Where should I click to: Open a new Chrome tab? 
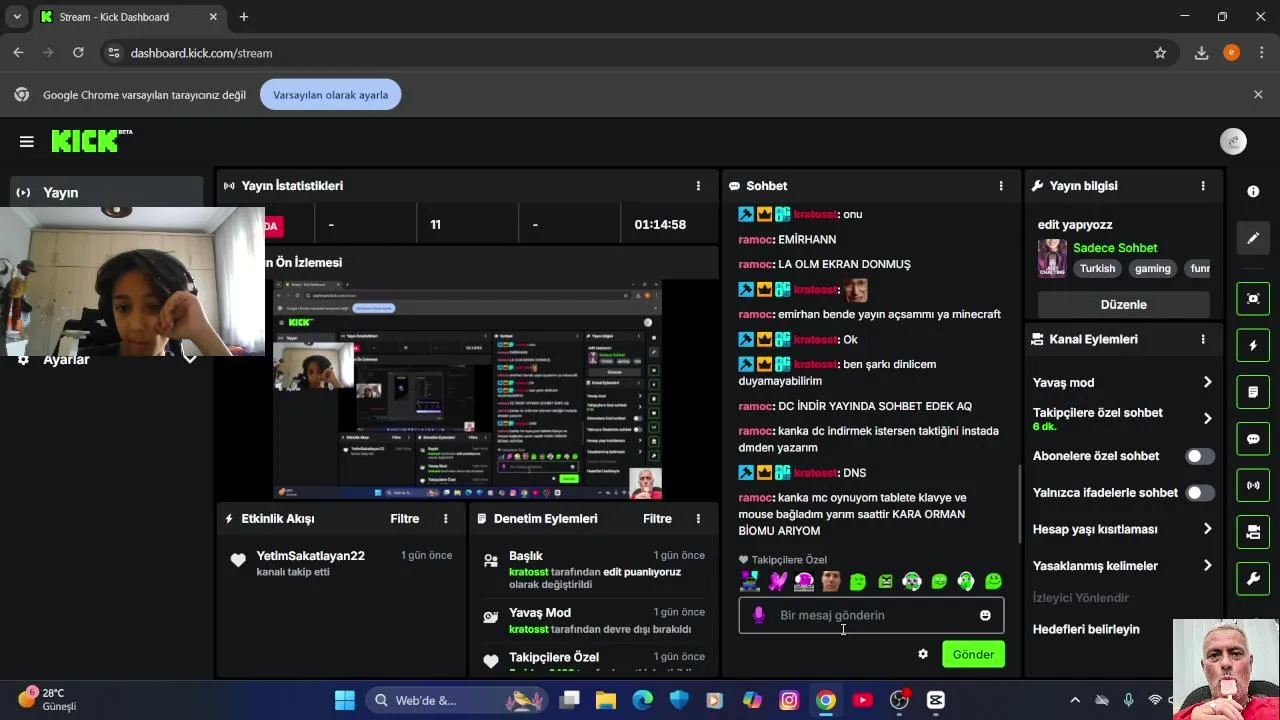tap(244, 17)
